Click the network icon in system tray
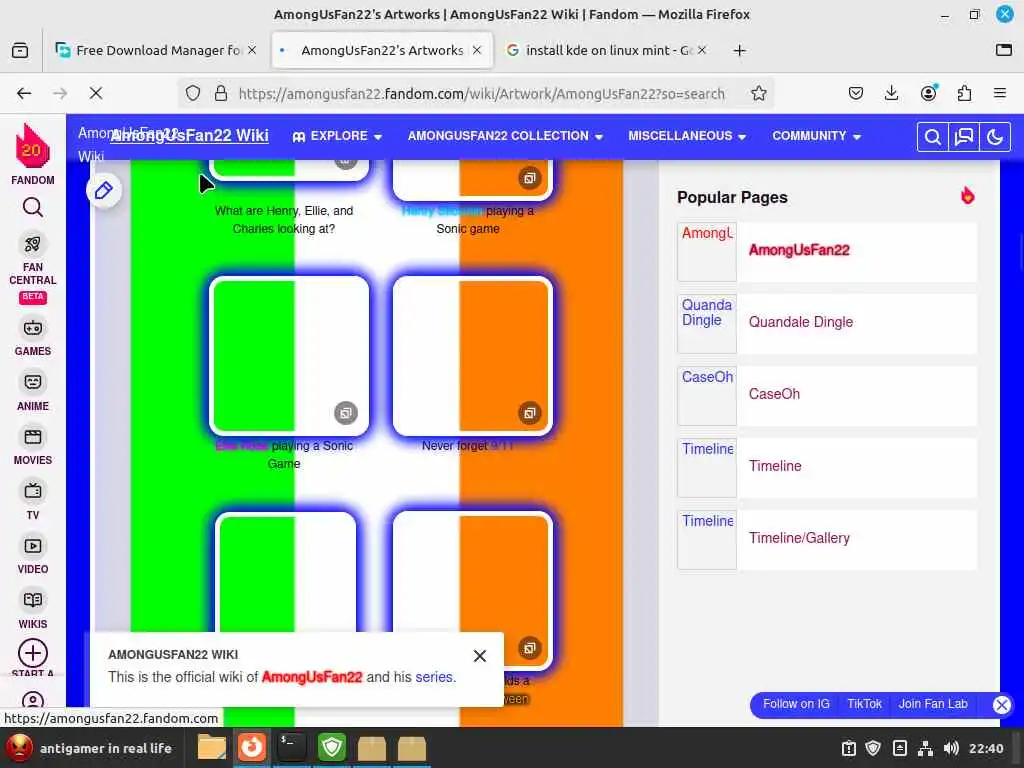Screen dimensions: 1024x768 pos(925,748)
